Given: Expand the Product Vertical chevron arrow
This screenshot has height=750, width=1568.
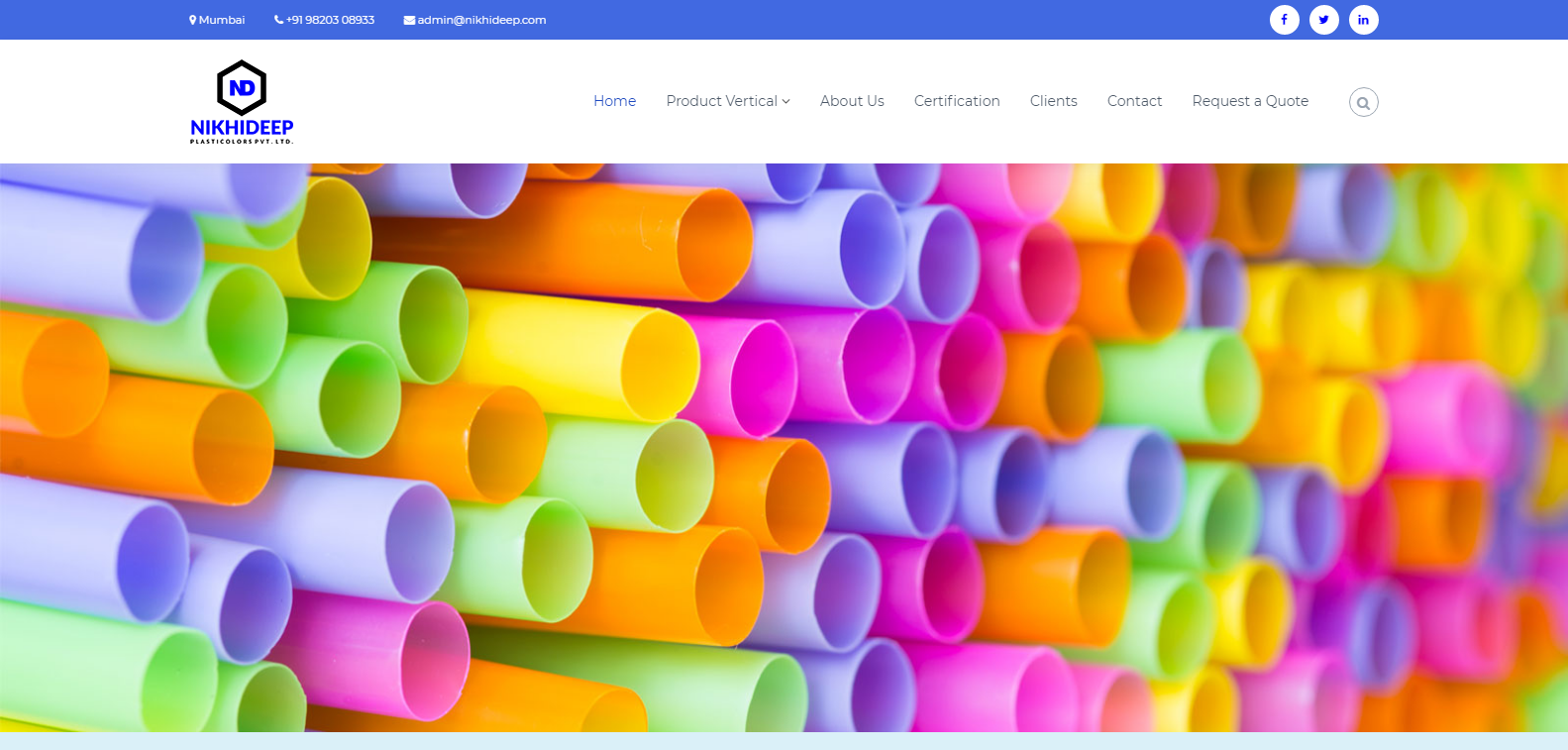Looking at the screenshot, I should pos(786,101).
